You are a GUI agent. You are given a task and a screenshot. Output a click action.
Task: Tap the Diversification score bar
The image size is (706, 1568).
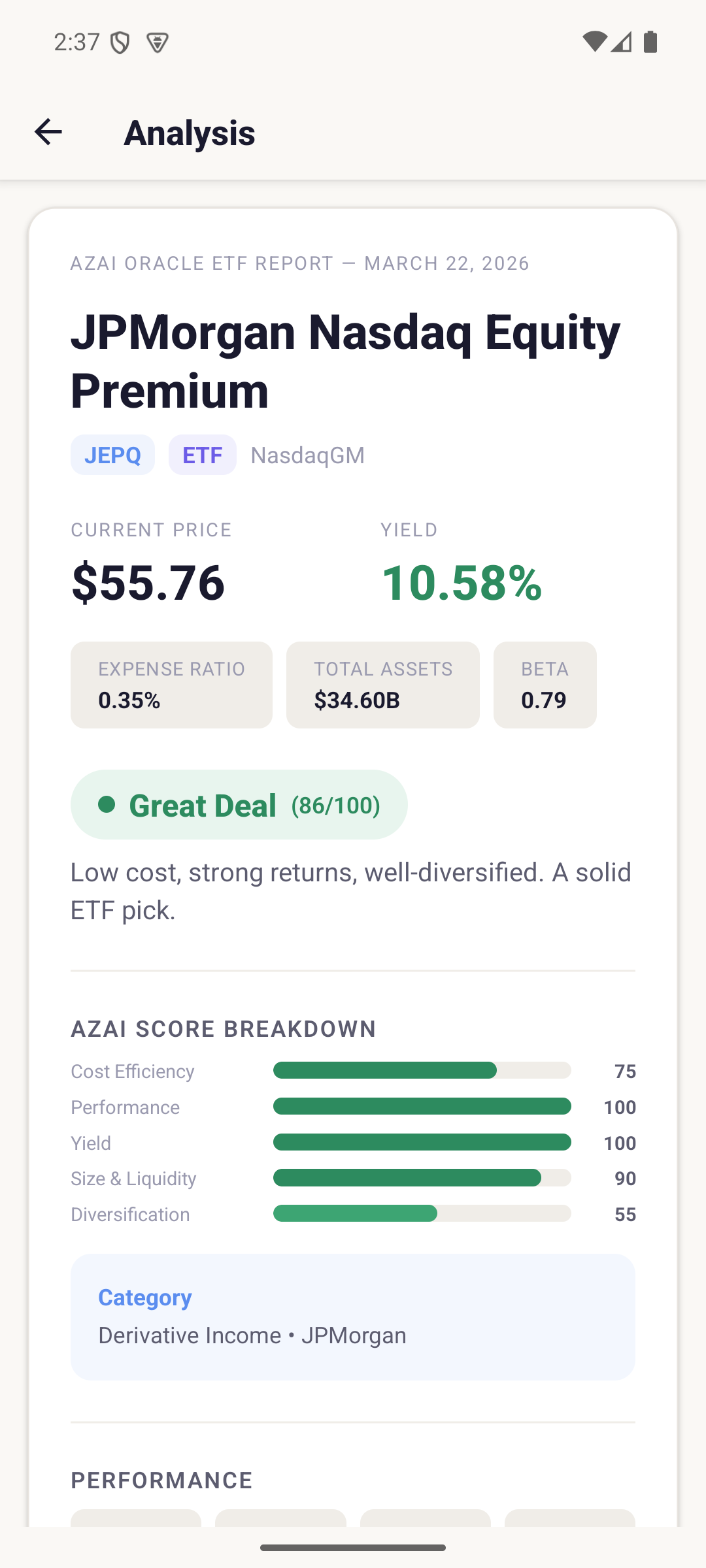(x=422, y=1214)
